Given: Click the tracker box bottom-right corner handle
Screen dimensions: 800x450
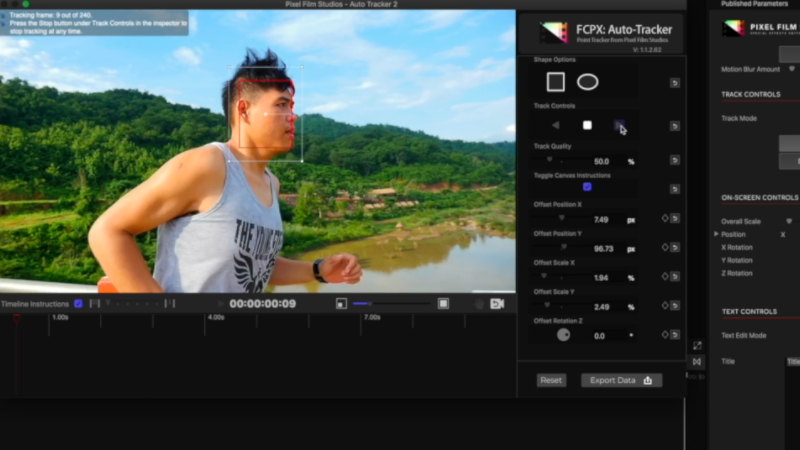Looking at the screenshot, I should coord(302,161).
